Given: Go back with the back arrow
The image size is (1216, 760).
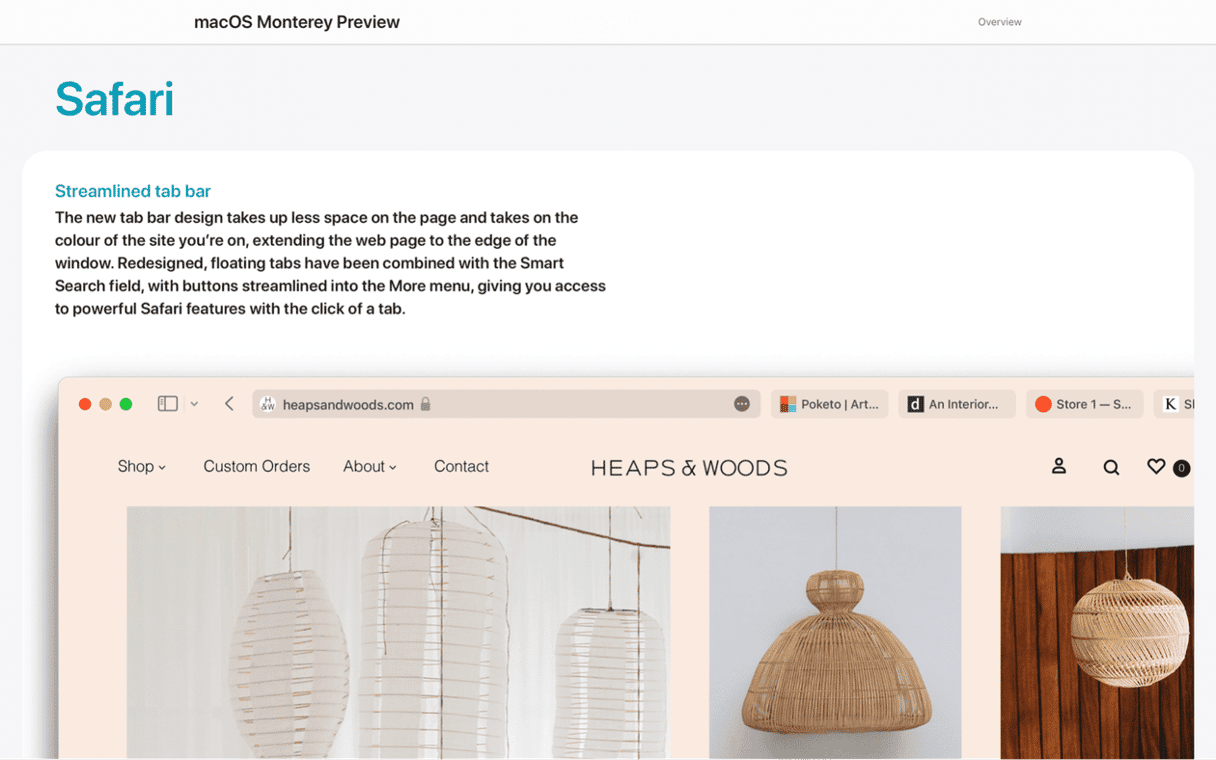Looking at the screenshot, I should (229, 404).
